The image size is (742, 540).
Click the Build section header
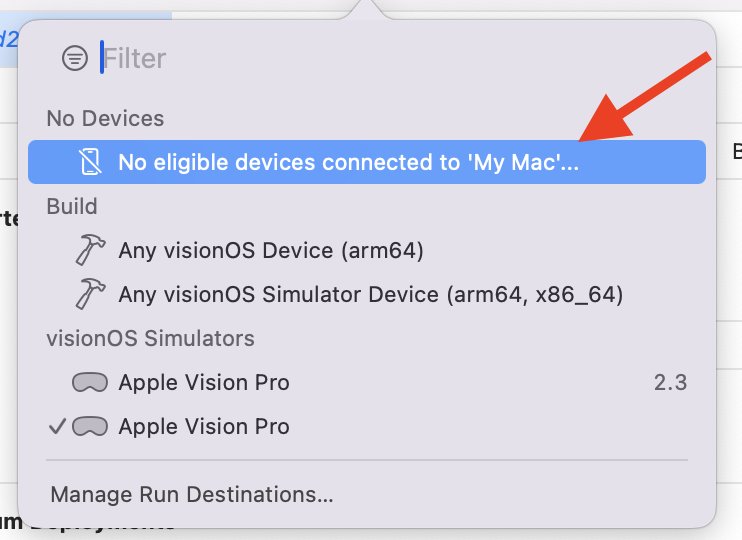72,206
